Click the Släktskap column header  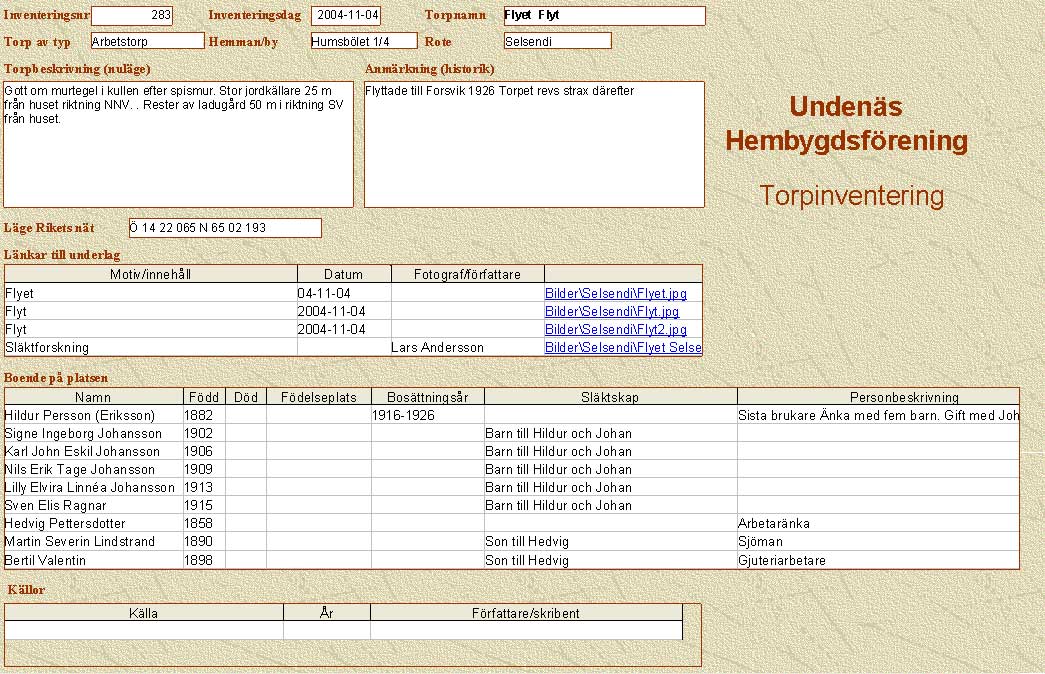point(610,397)
